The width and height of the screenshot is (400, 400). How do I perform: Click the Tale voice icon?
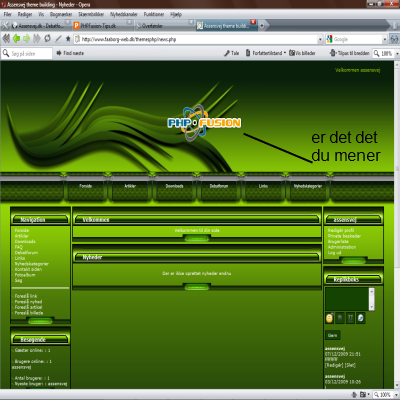coord(231,53)
